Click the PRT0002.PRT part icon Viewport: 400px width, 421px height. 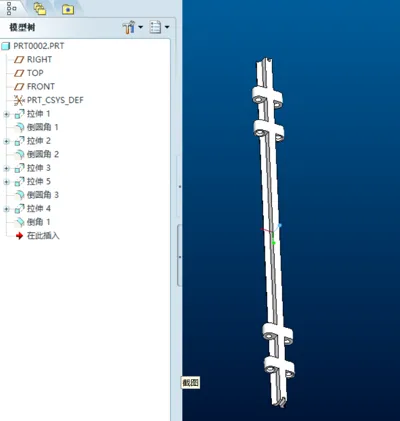tap(6, 46)
